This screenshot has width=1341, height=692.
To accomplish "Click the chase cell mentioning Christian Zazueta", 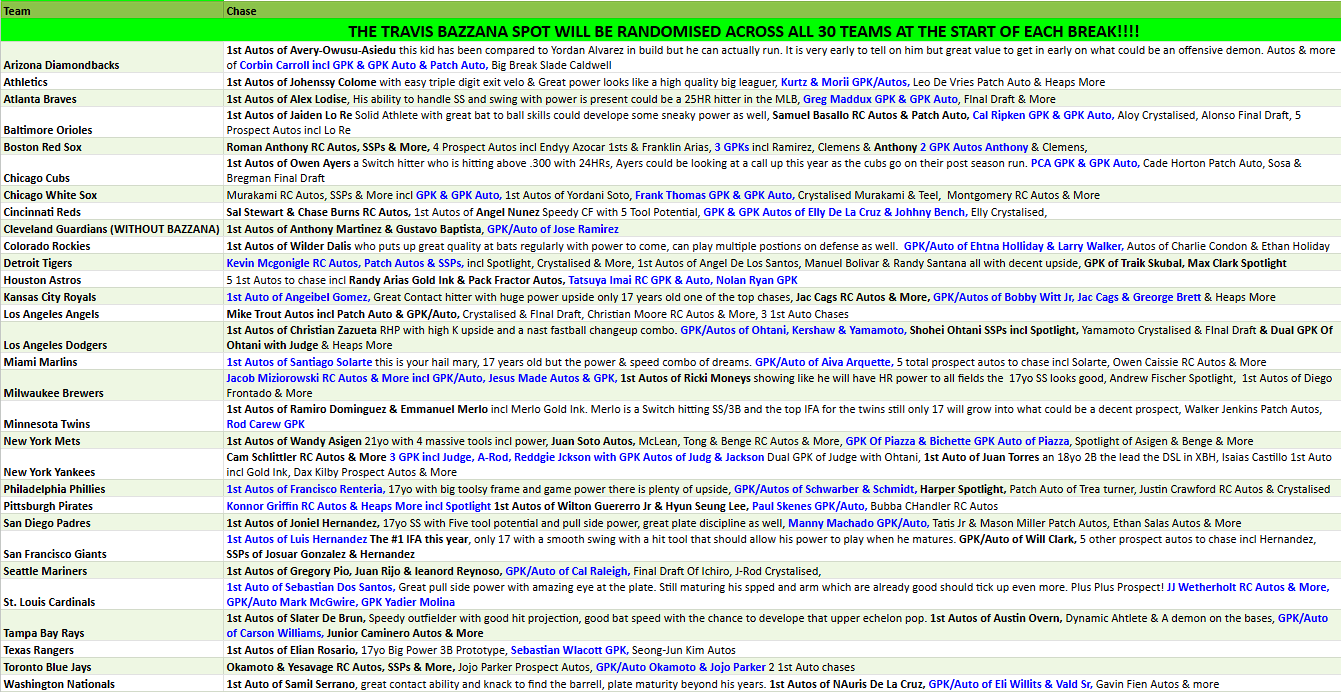I will [782, 338].
